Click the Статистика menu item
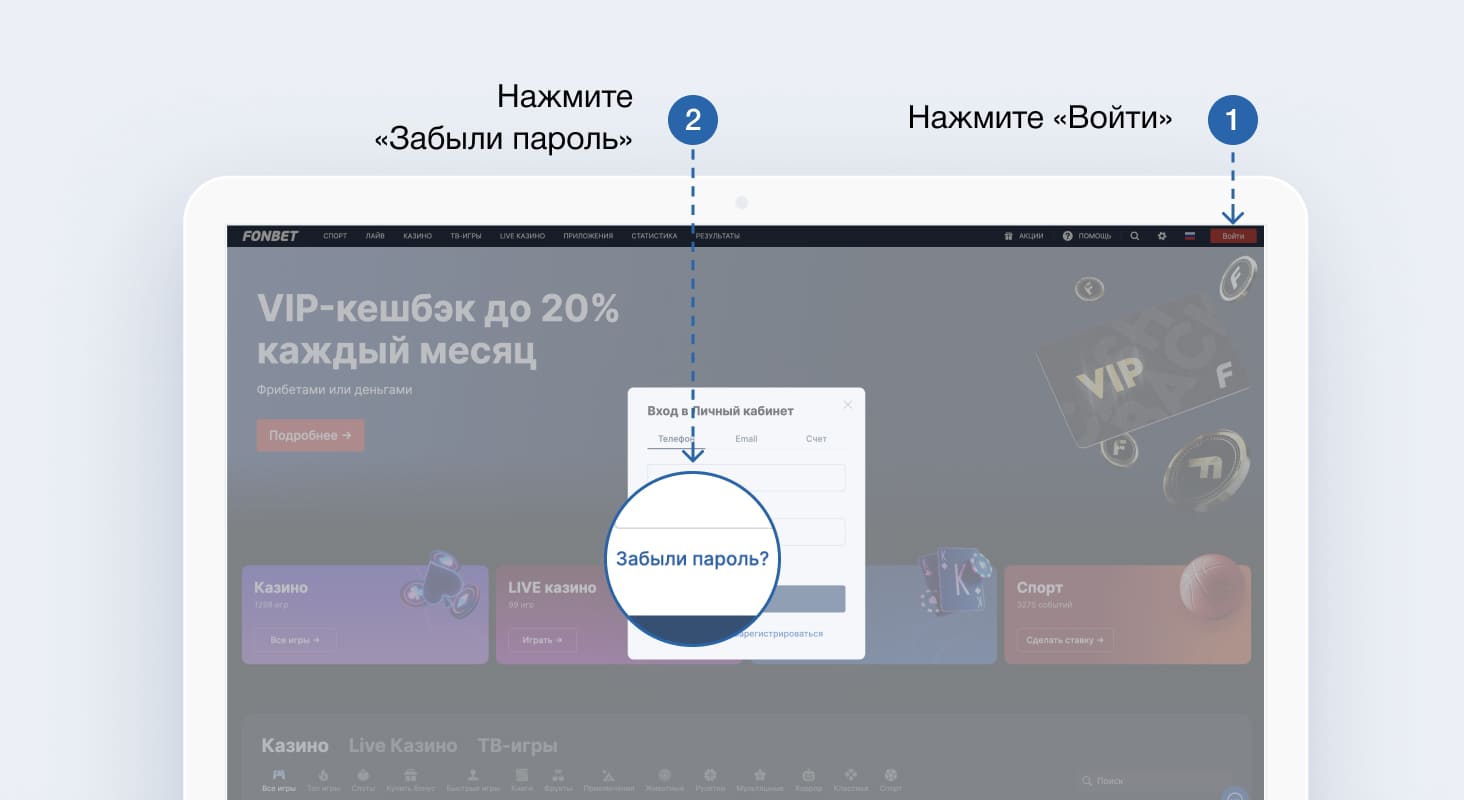Screen dimensions: 1464x800 click(654, 236)
